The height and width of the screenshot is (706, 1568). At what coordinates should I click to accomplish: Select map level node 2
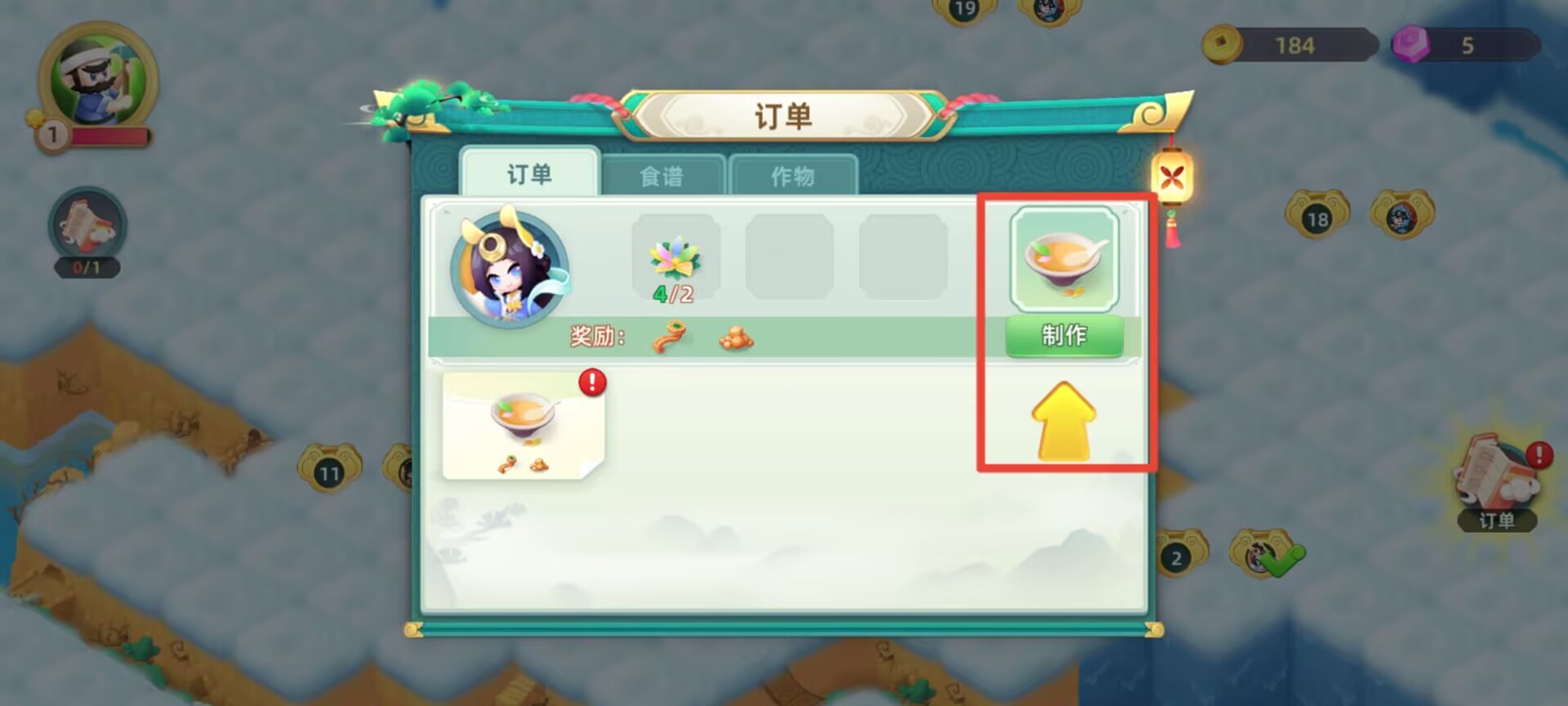click(1177, 554)
